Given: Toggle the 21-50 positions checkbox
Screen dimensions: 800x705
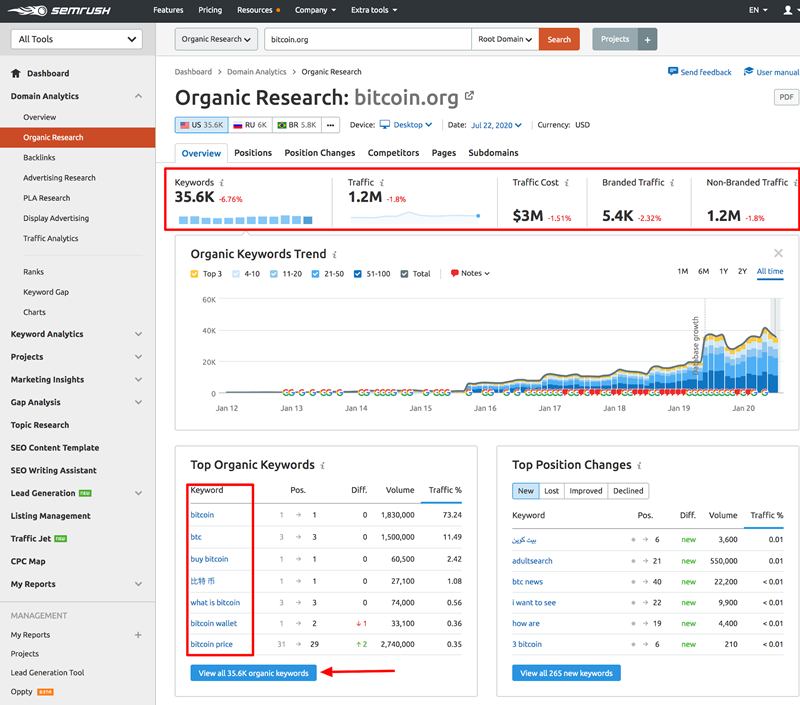Looking at the screenshot, I should coord(315,274).
